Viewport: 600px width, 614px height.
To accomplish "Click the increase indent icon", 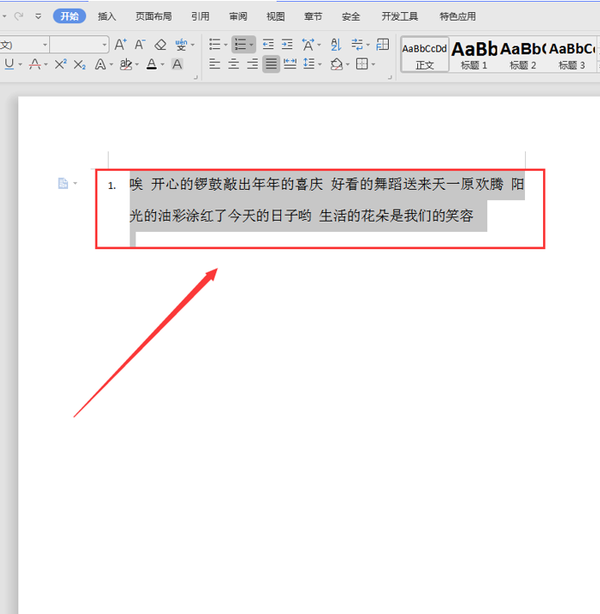I will click(x=287, y=45).
